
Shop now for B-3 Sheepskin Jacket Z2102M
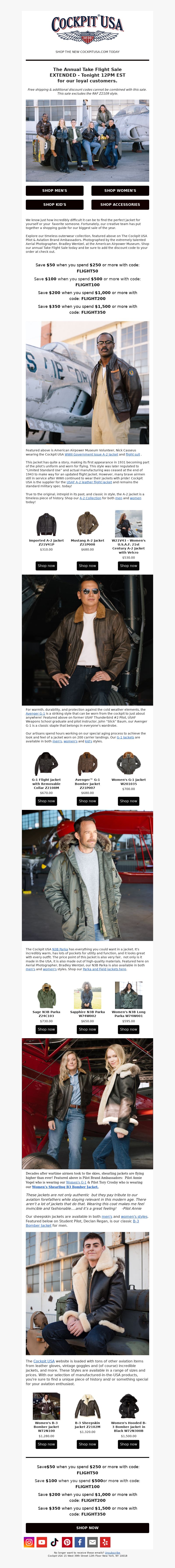pos(87,1444)
